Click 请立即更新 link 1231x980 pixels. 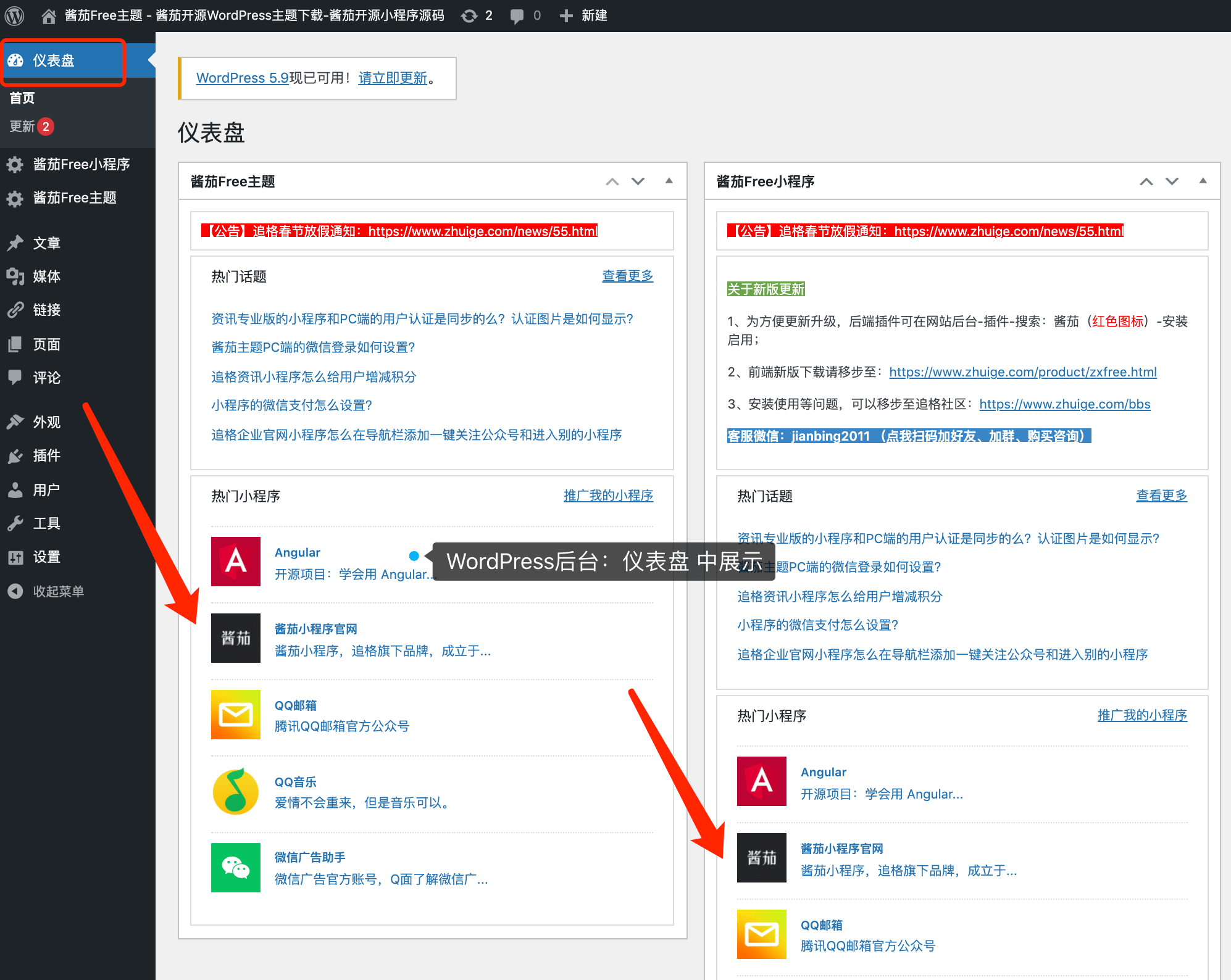pyautogui.click(x=393, y=78)
